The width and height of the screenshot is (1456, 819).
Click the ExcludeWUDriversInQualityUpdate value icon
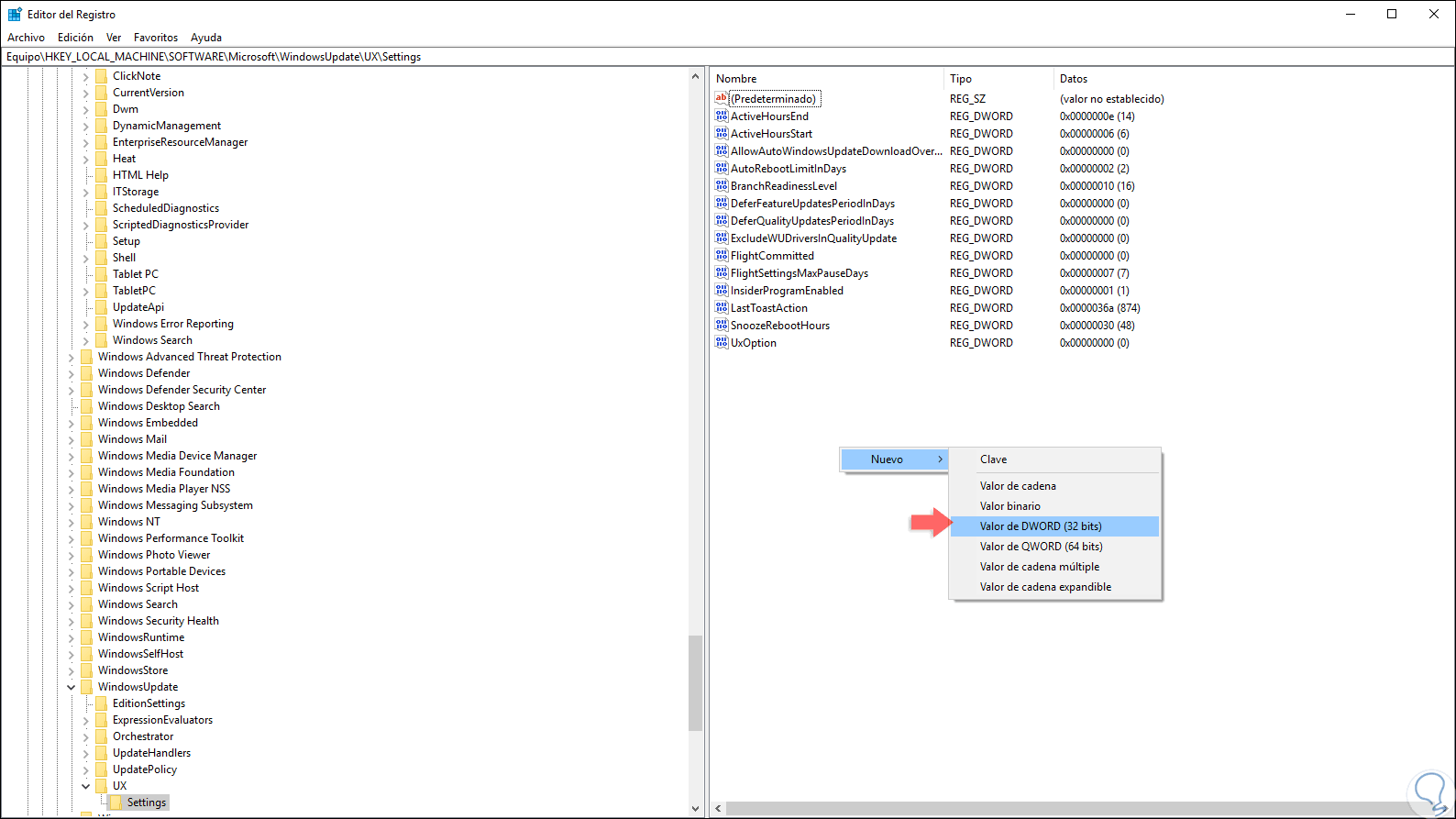pyautogui.click(x=722, y=238)
